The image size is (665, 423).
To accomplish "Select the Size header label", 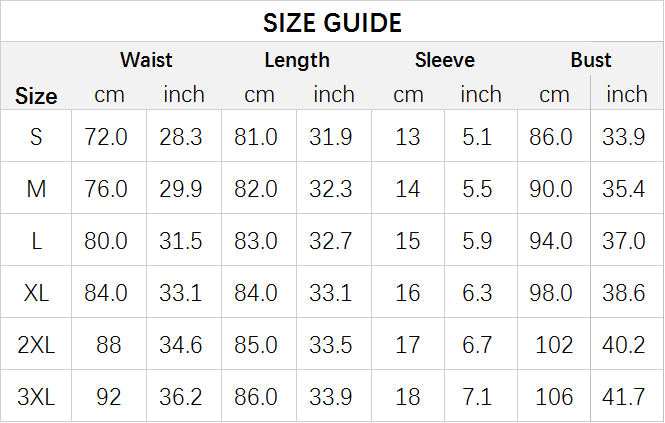I will pos(36,96).
